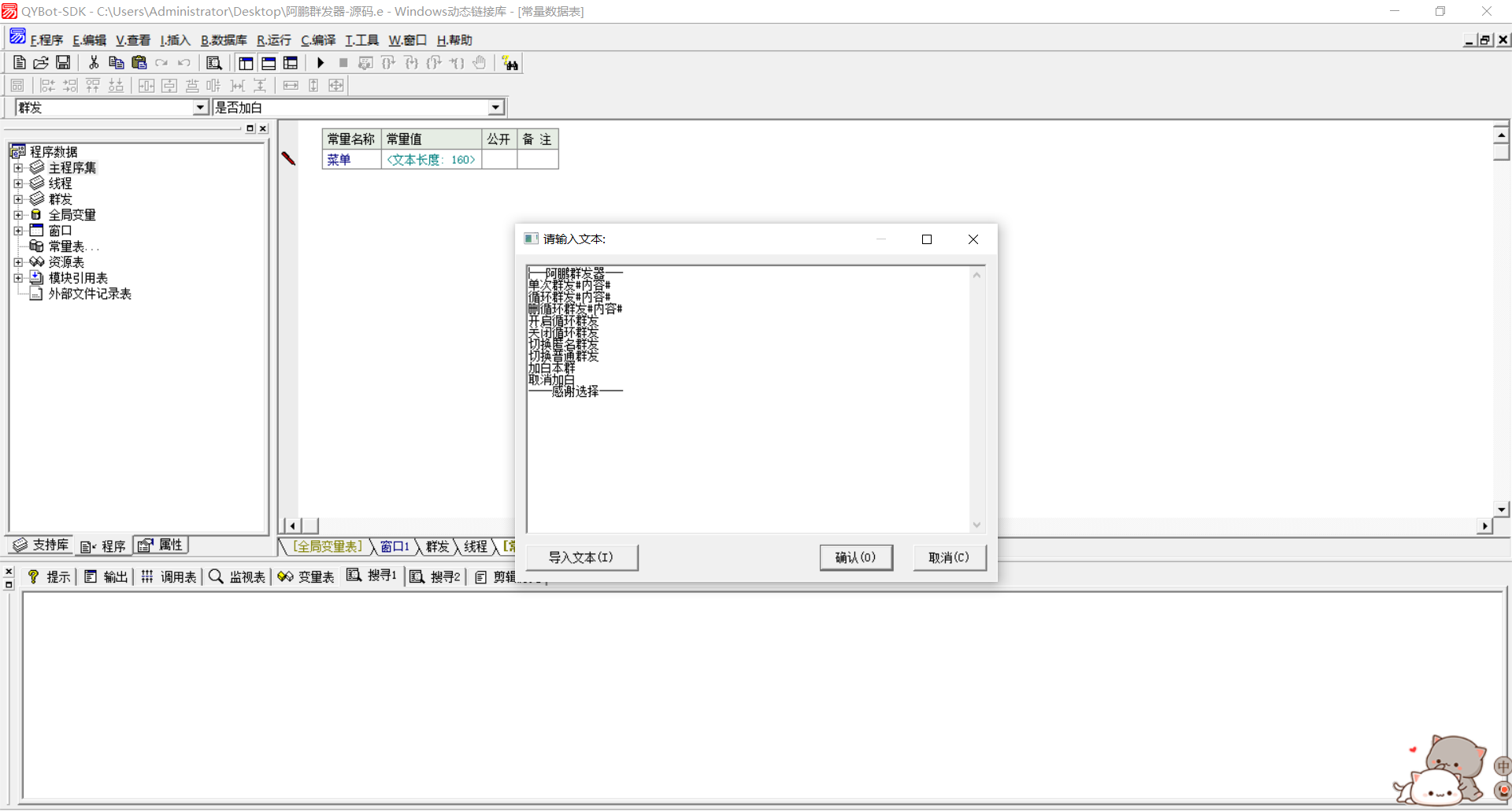Screen dimensions: 1512x811
Task: Toggle the status panel layout button
Action: tap(269, 63)
